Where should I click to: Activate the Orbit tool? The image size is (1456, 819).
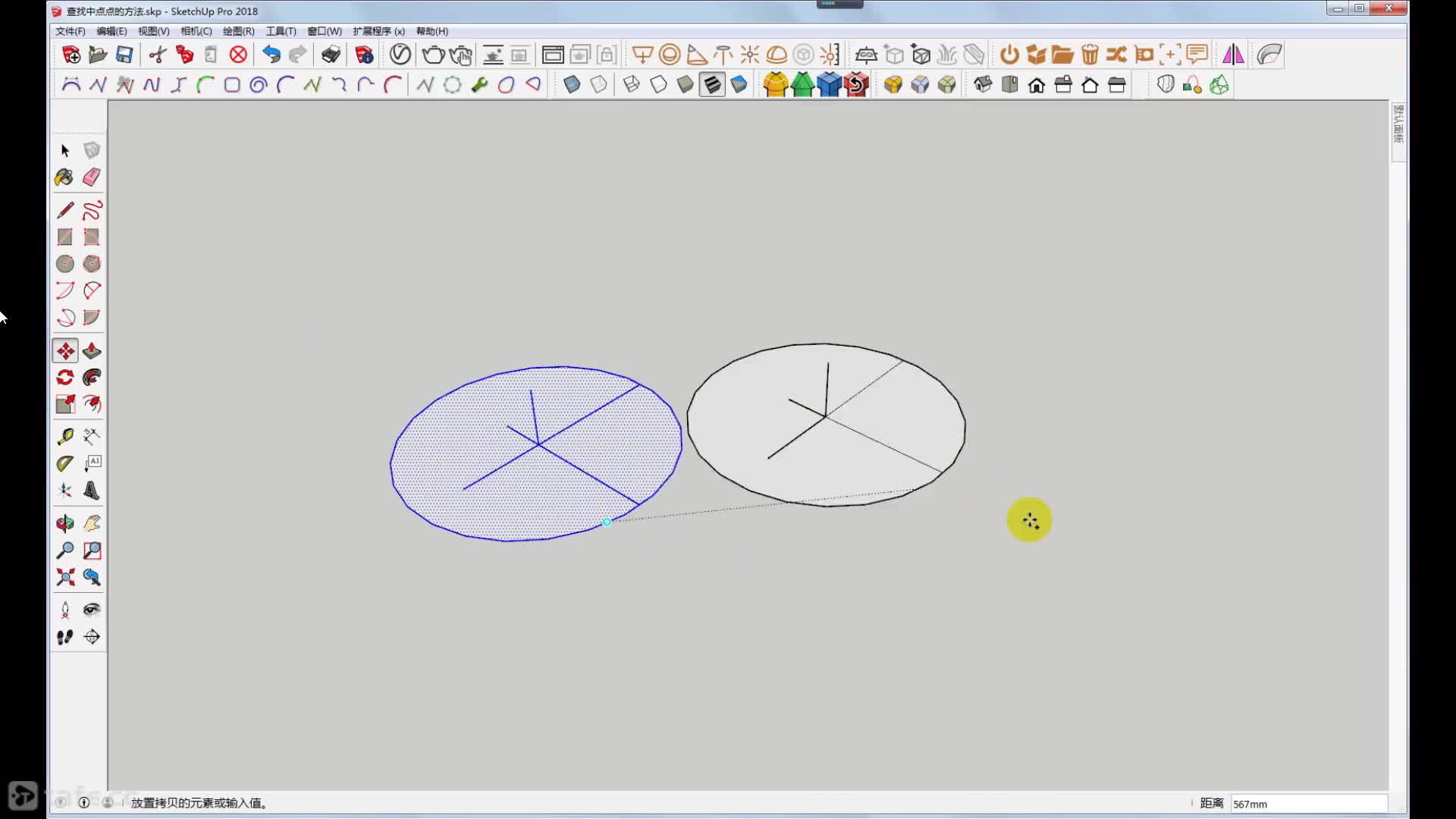[x=65, y=523]
